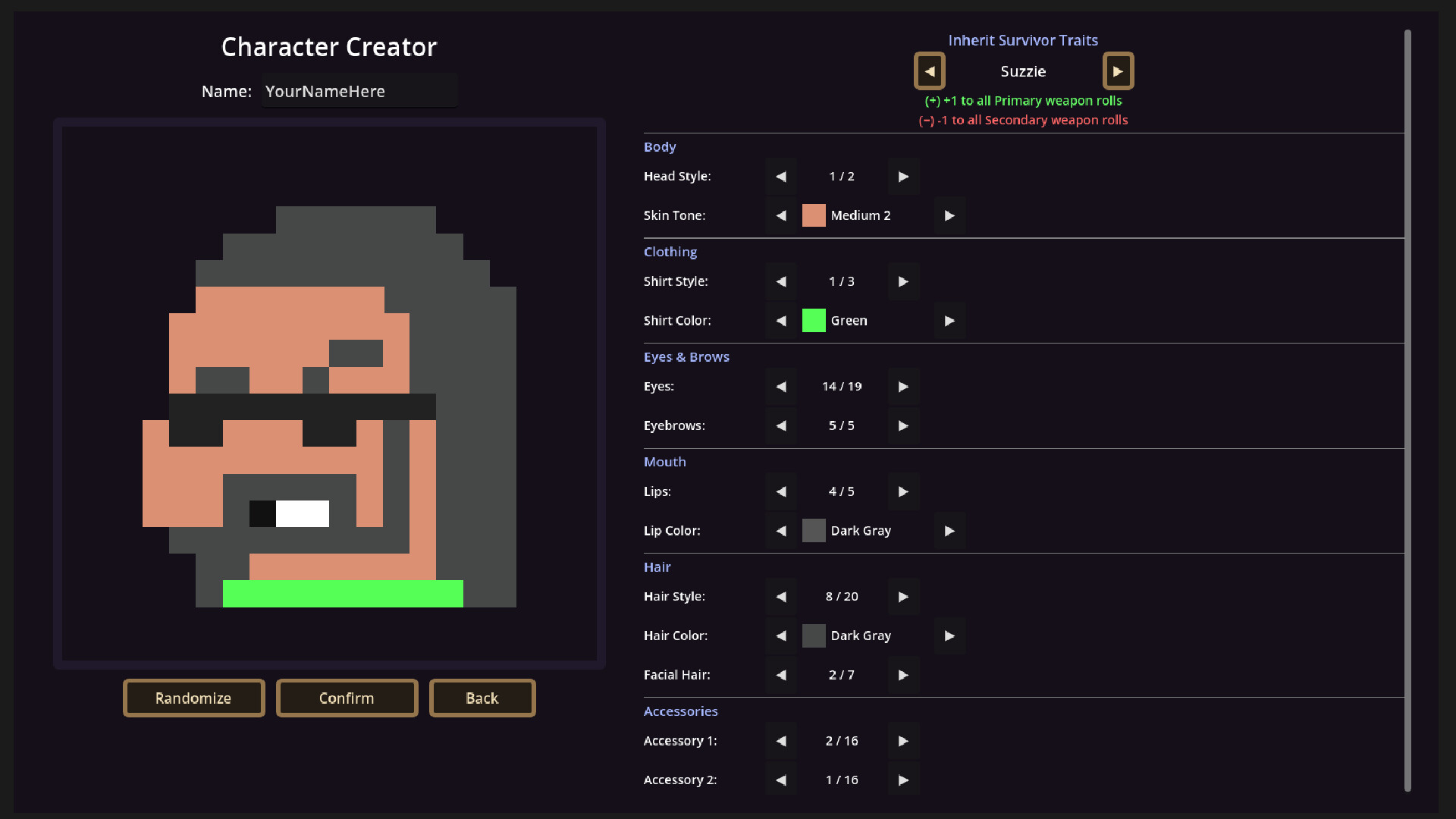The image size is (1456, 819).
Task: Select next Lips style
Action: pos(903,491)
